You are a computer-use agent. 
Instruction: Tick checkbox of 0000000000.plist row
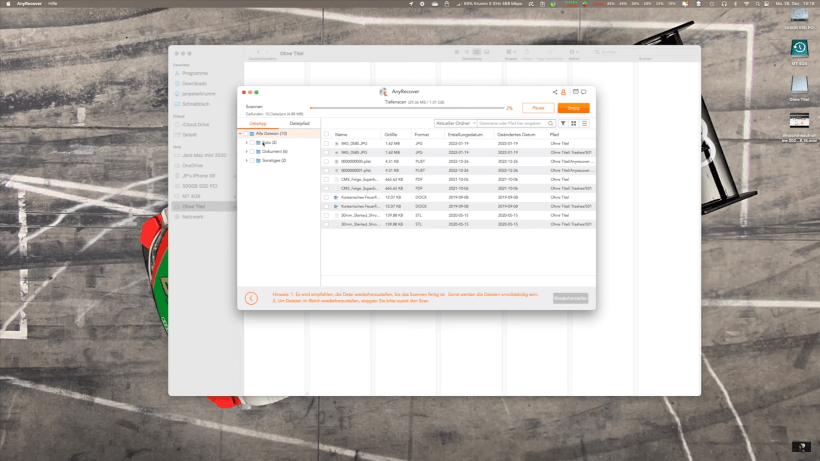(326, 162)
